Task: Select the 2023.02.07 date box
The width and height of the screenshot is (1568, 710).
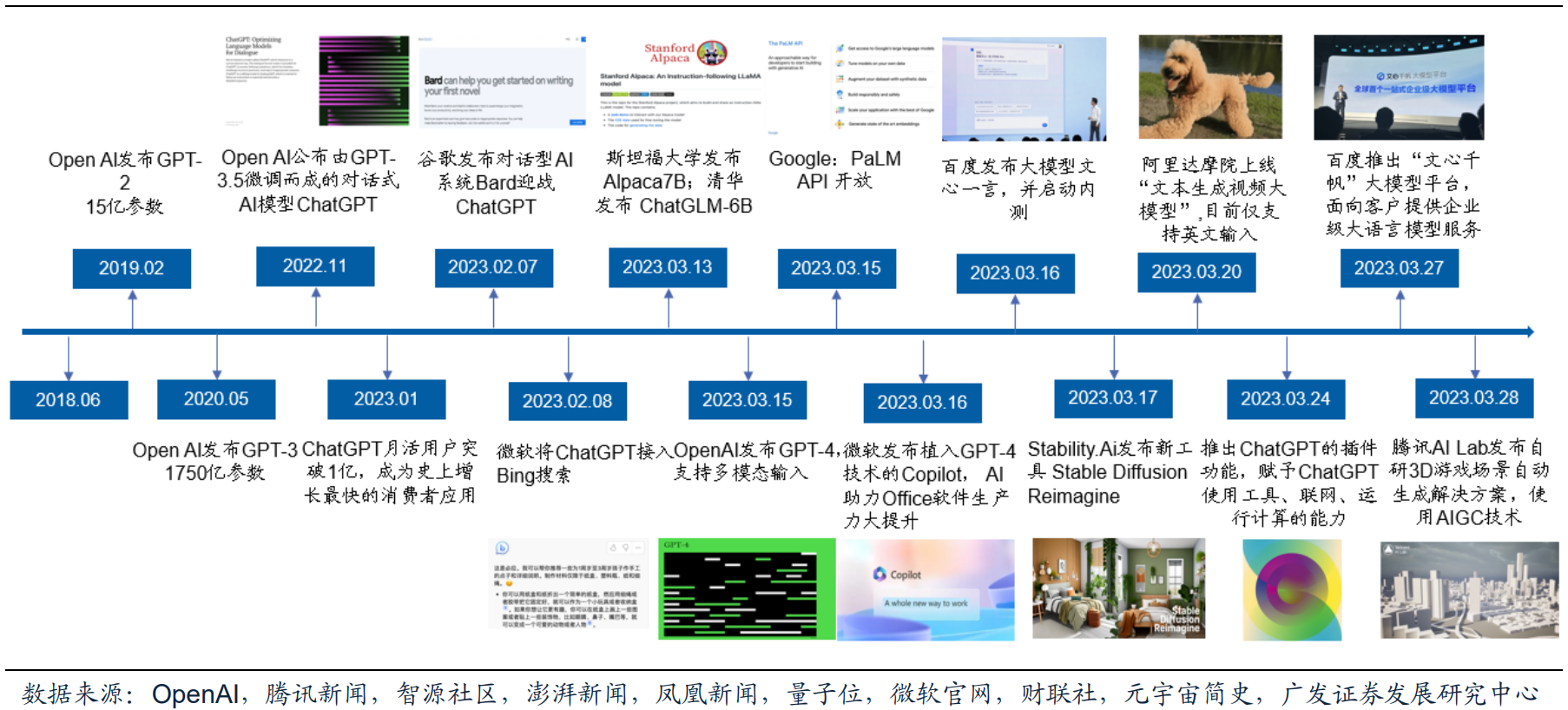Action: (493, 267)
